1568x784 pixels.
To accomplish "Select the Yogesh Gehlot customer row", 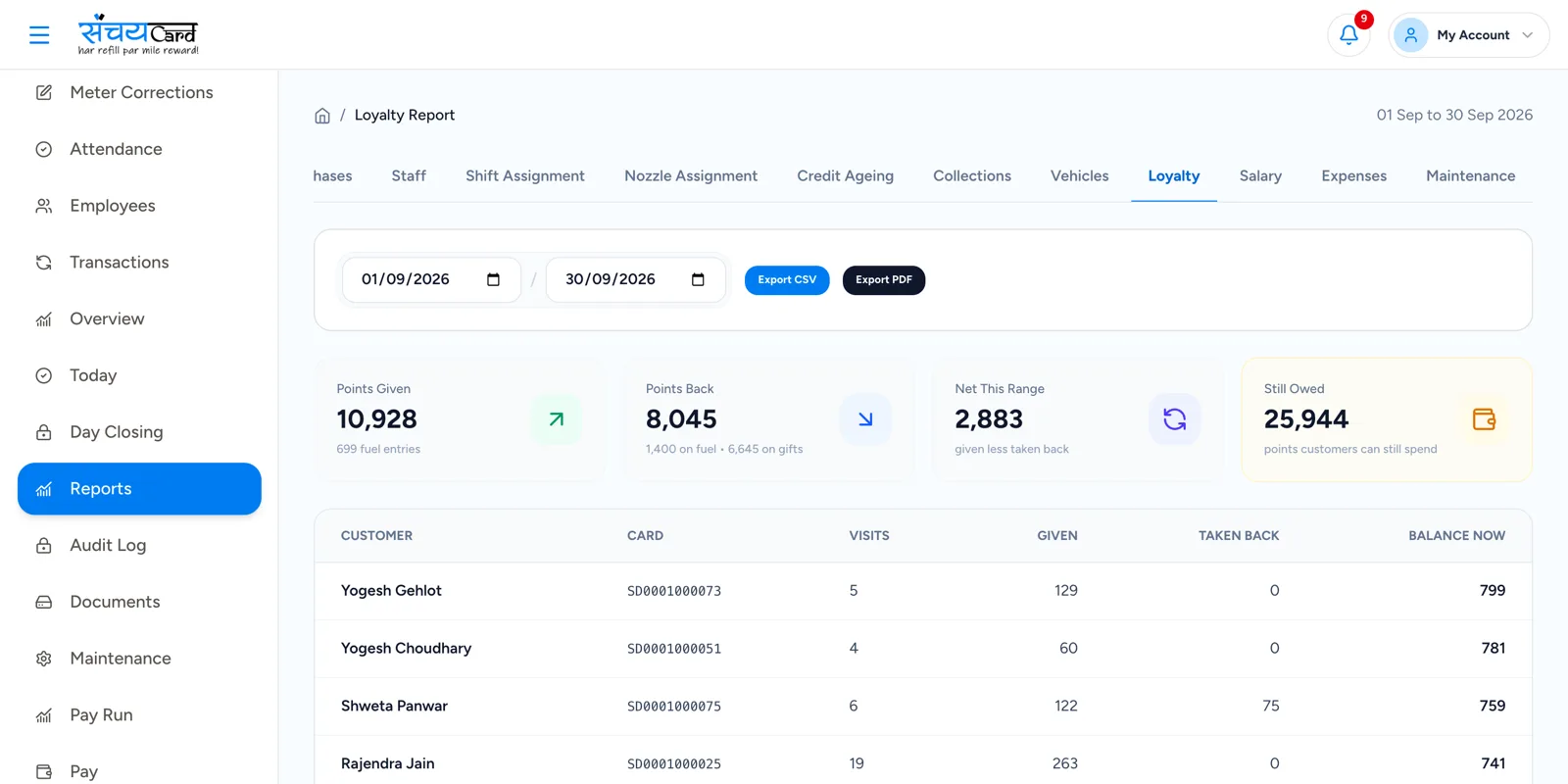I will 923,591.
